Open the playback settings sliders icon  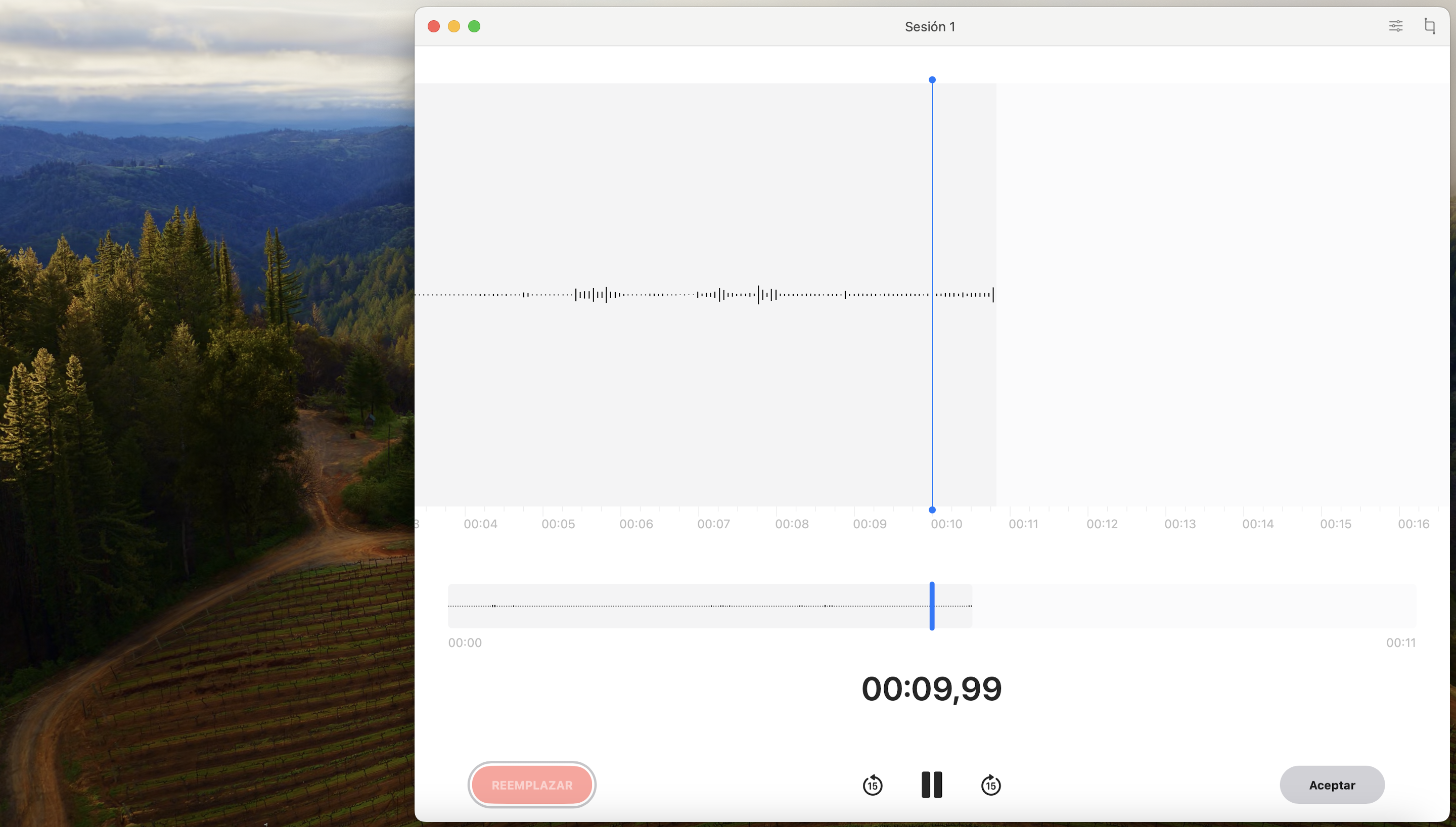pyautogui.click(x=1396, y=26)
